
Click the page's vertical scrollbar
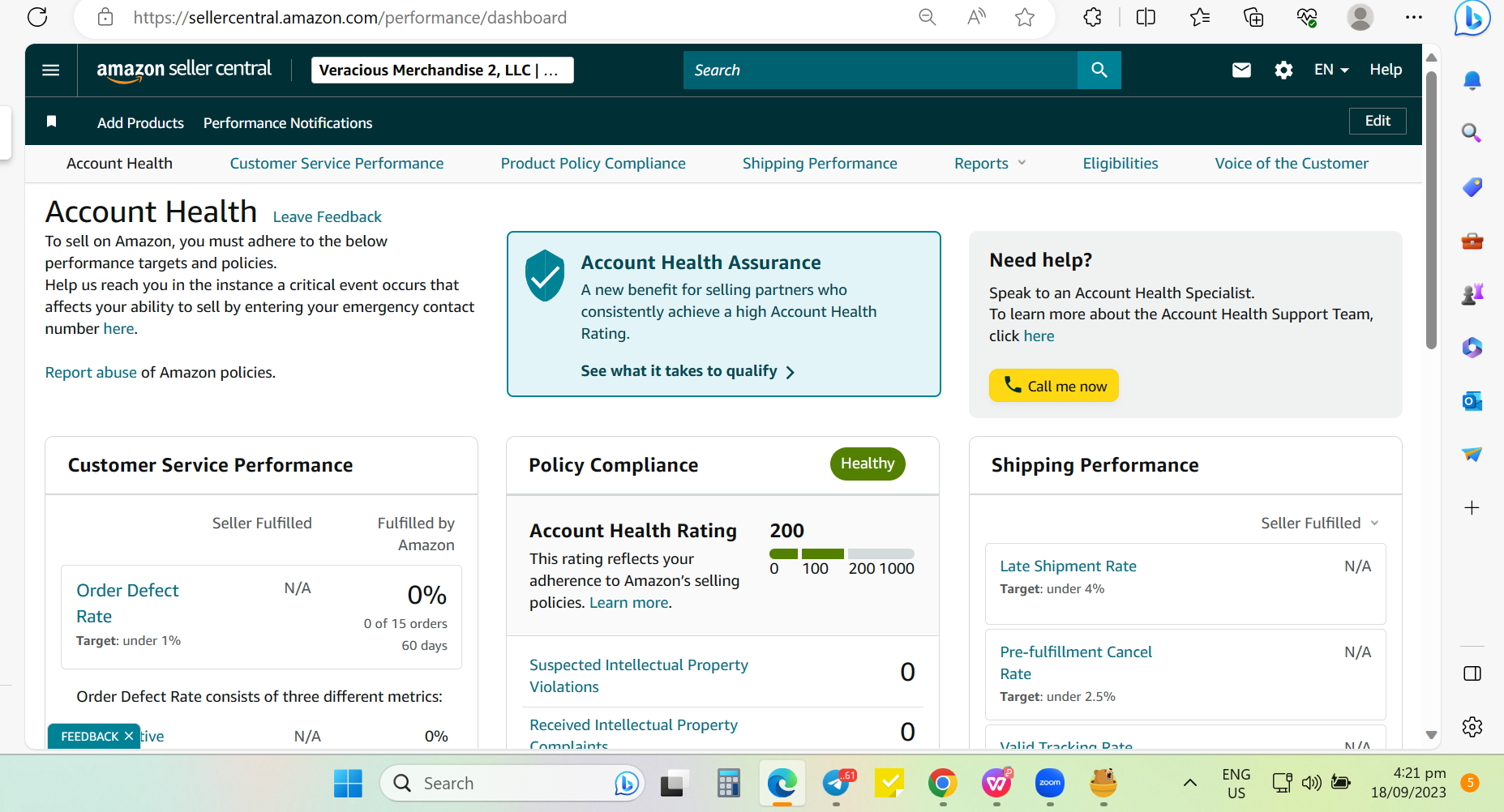pos(1432,211)
